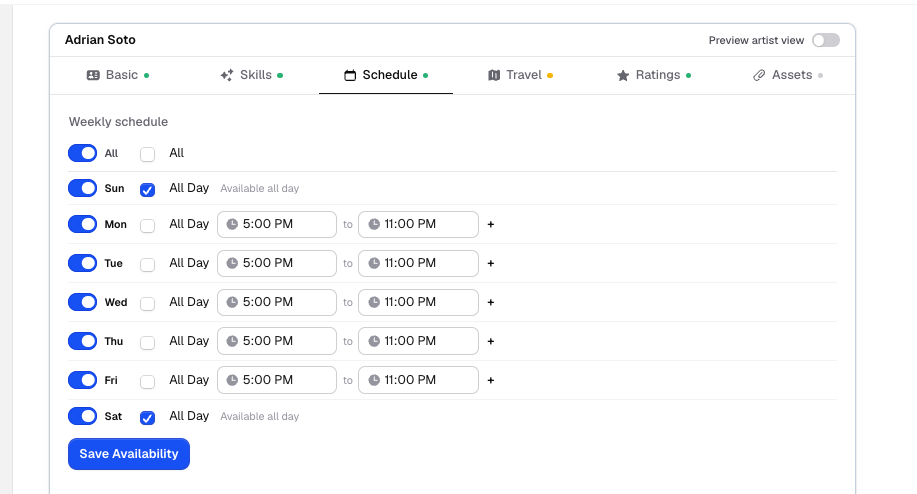Open the Ratings tab
Viewport: 917px width, 494px height.
point(654,75)
